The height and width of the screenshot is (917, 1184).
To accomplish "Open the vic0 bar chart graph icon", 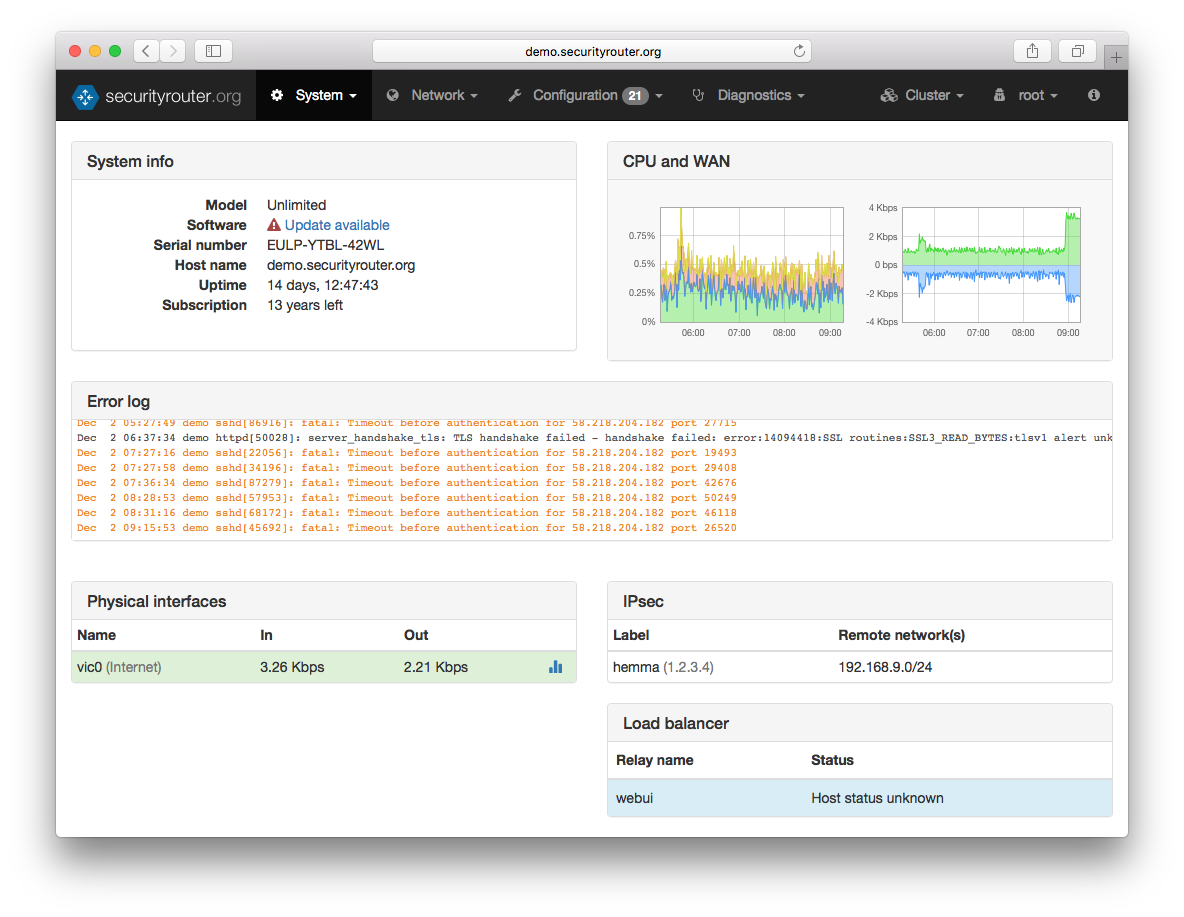I will tap(556, 667).
